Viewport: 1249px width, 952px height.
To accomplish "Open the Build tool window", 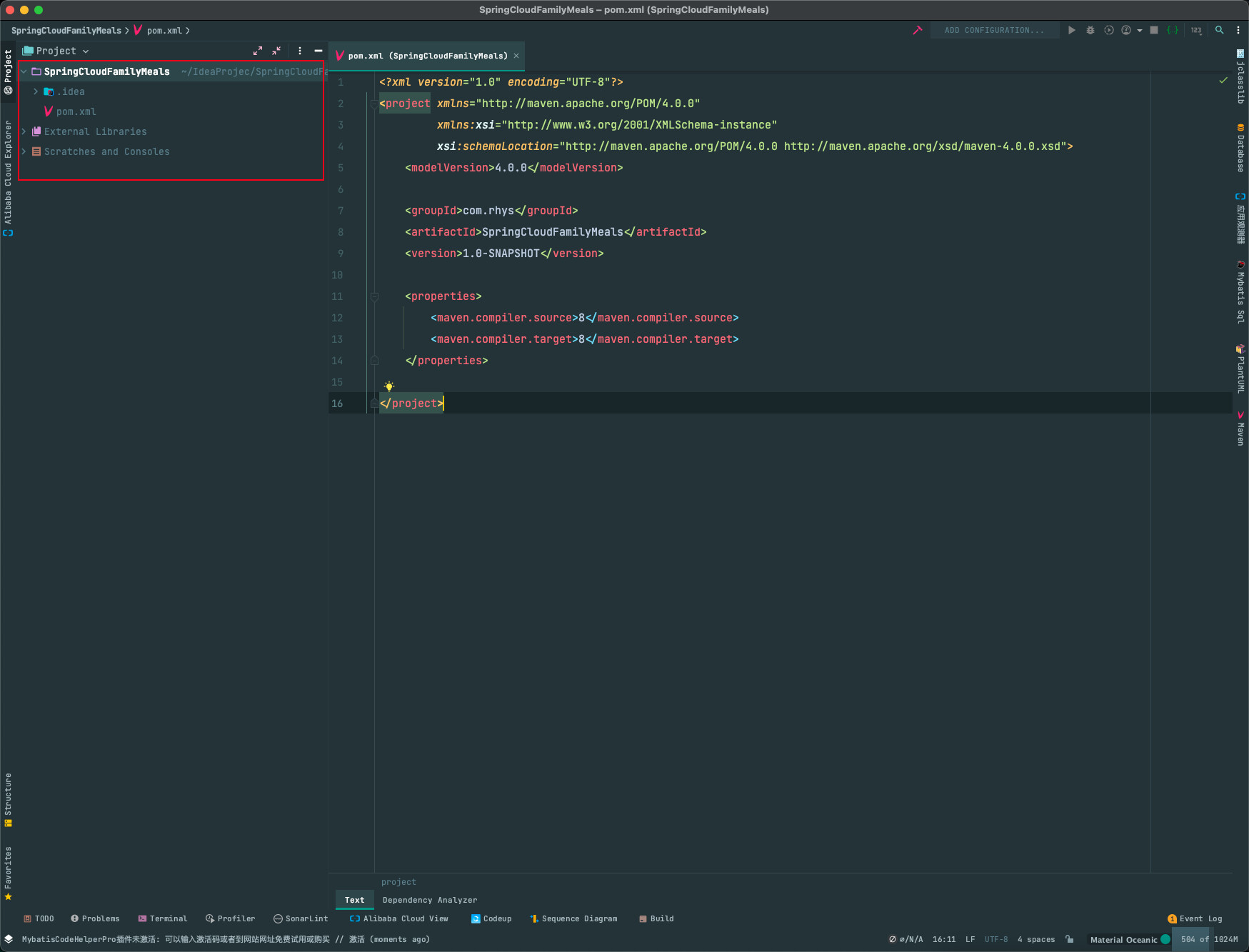I will pyautogui.click(x=656, y=918).
